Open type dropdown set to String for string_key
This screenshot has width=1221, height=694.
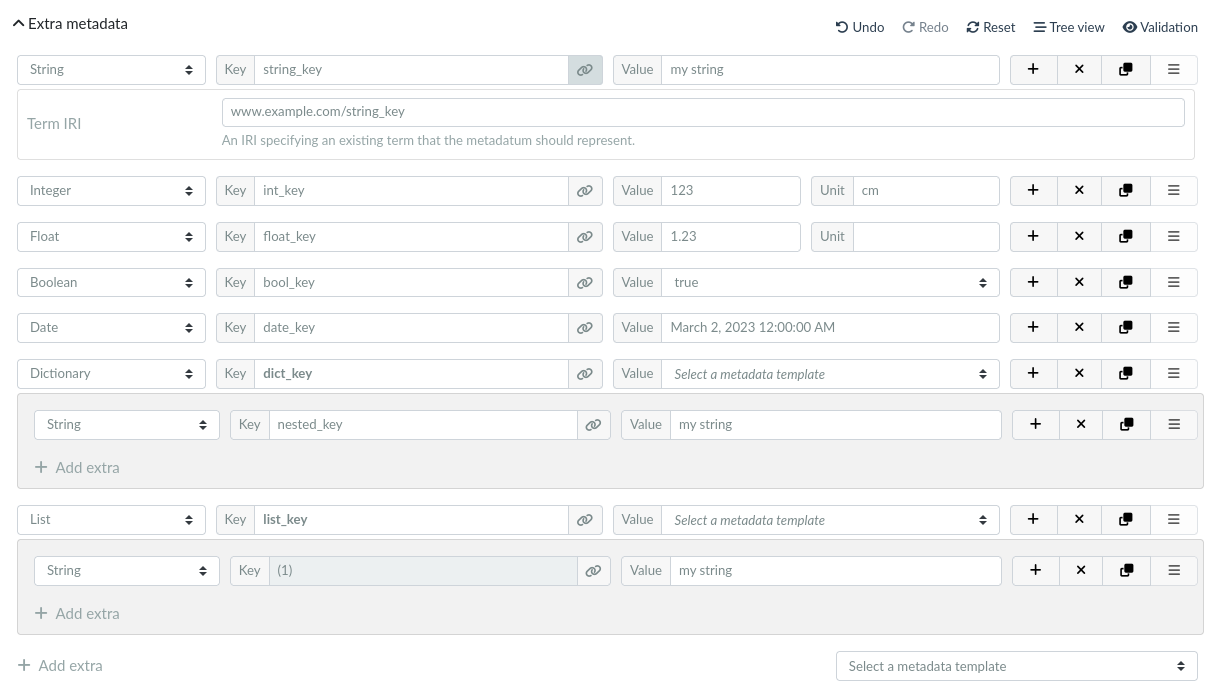(x=111, y=69)
